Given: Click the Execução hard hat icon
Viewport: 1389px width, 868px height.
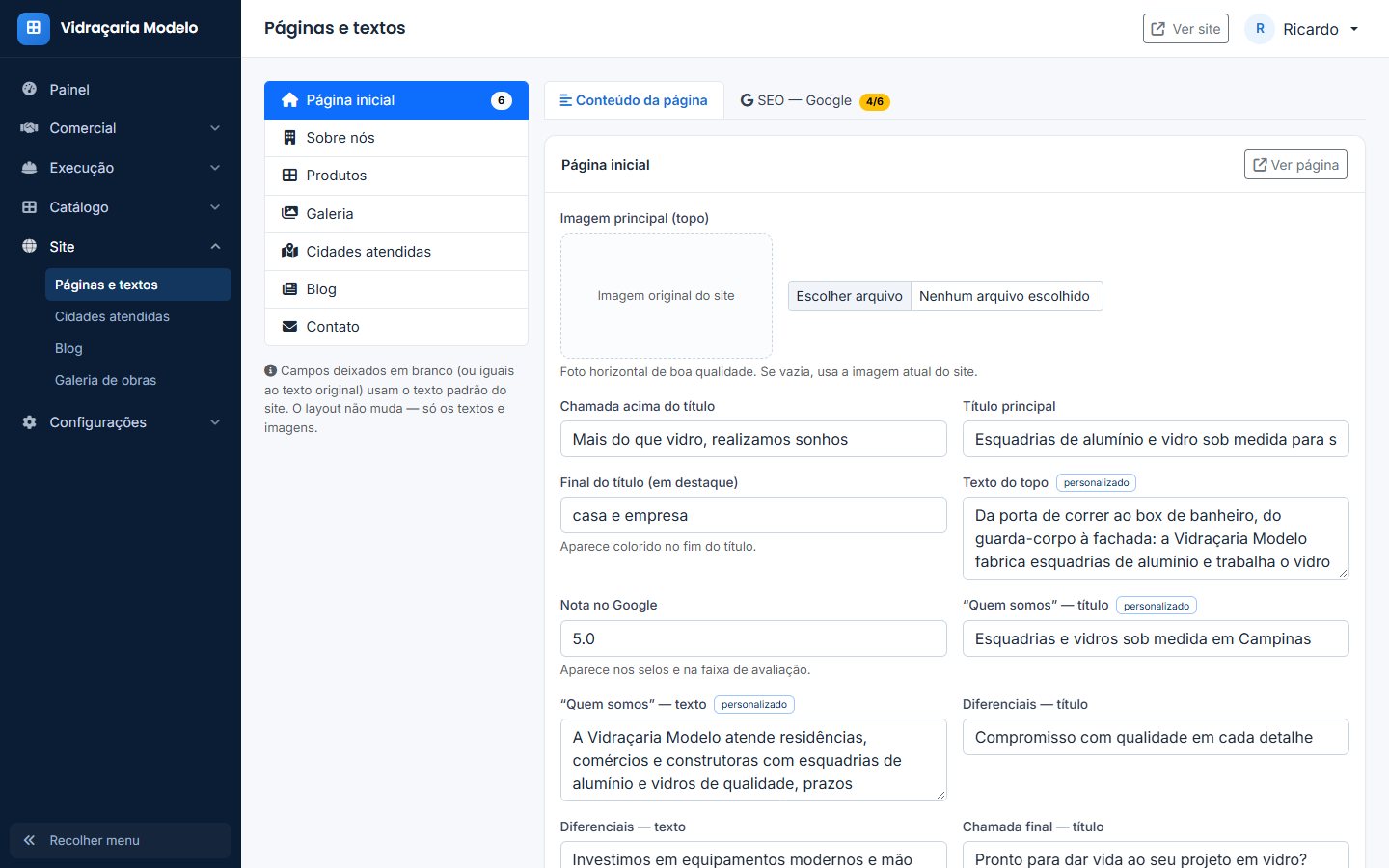Looking at the screenshot, I should coord(30,168).
